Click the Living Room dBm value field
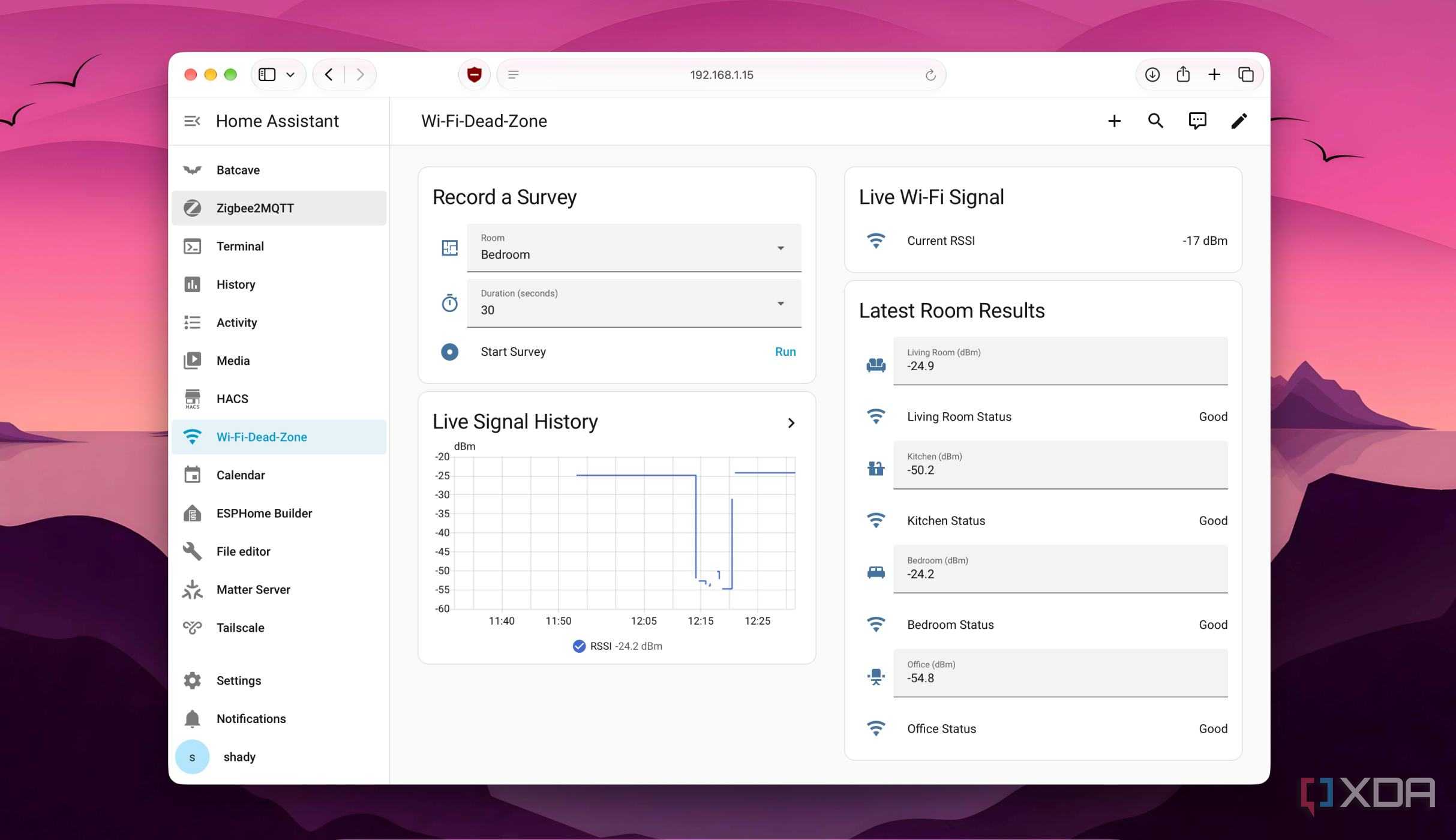This screenshot has height=840, width=1456. tap(1060, 361)
